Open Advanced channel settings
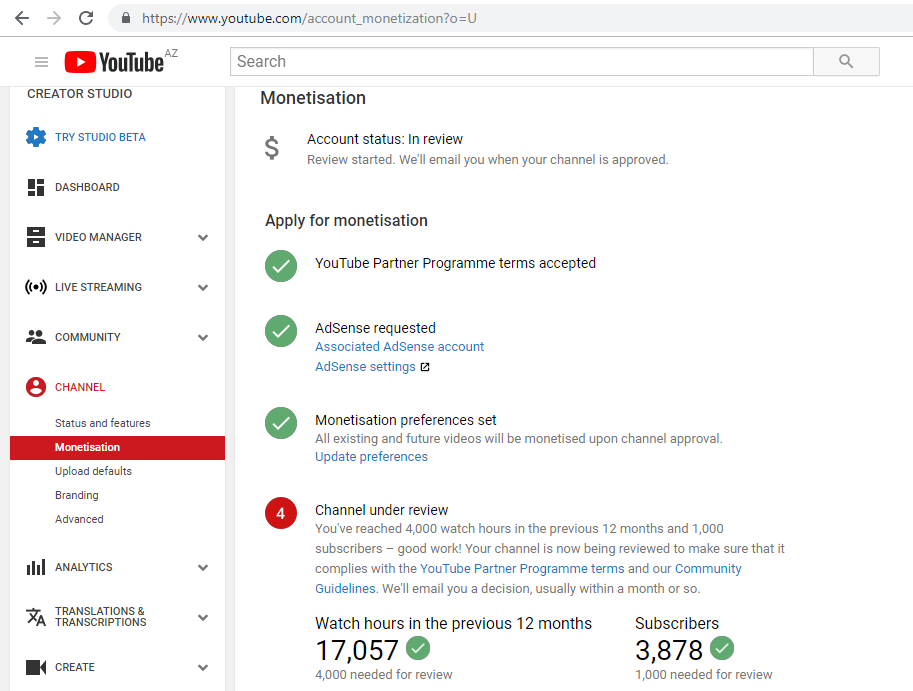This screenshot has height=691, width=913. (79, 519)
